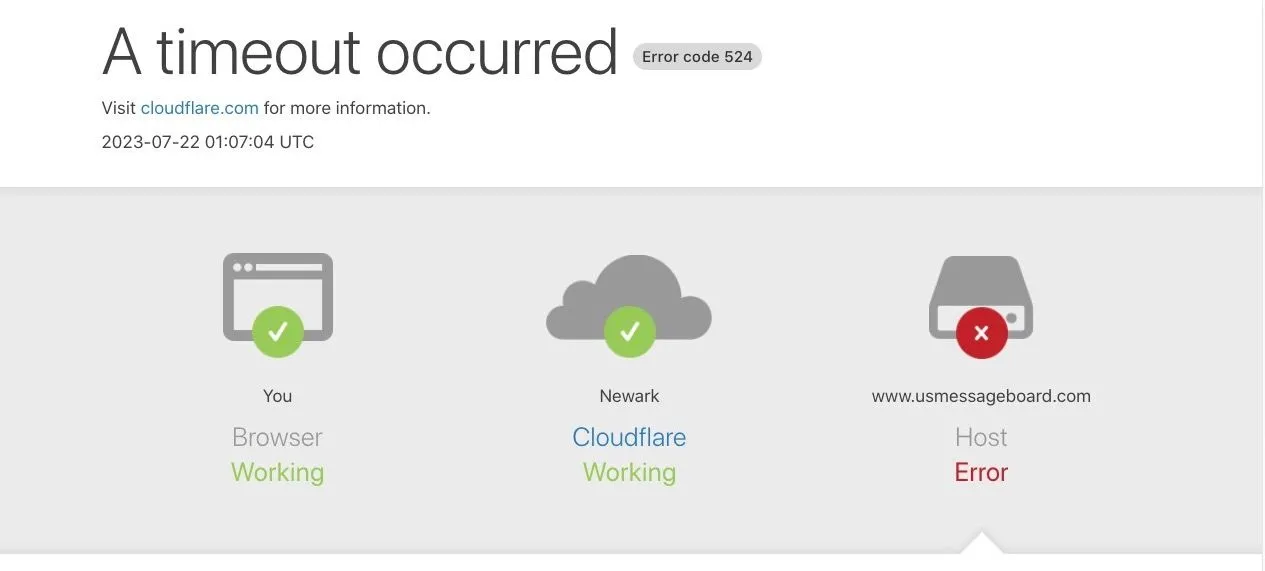Click the red X error badge on the host icon
The width and height of the screenshot is (1265, 571).
(x=981, y=332)
